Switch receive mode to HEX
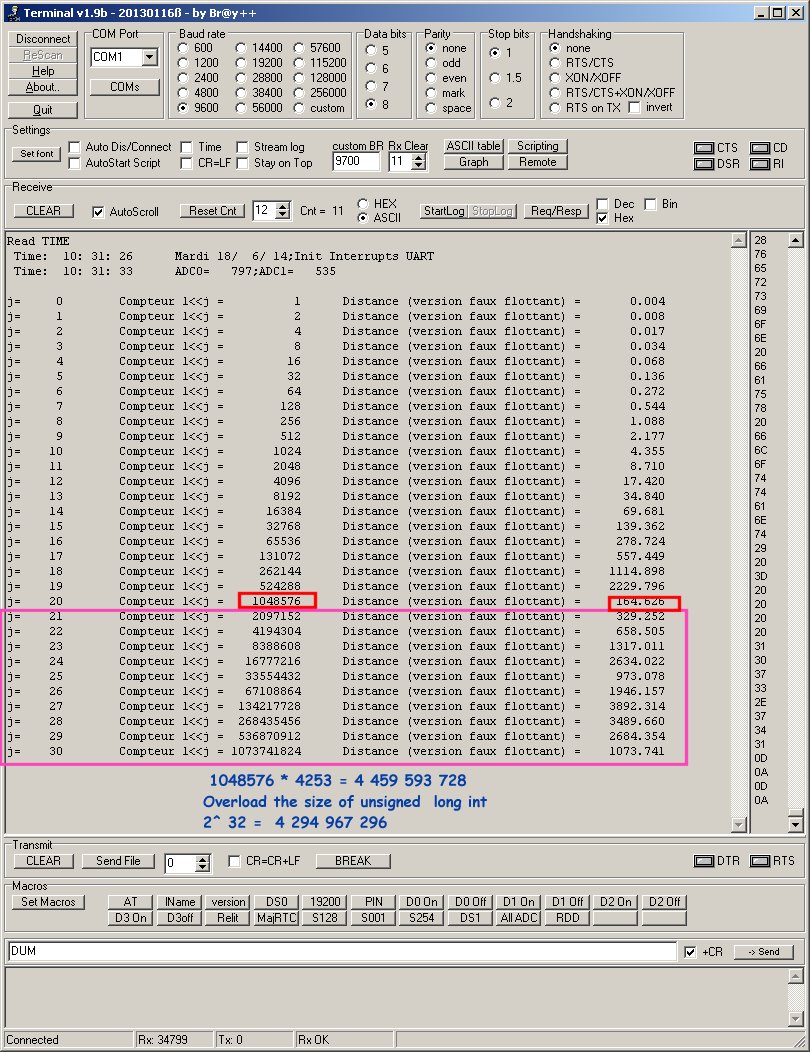 (363, 203)
